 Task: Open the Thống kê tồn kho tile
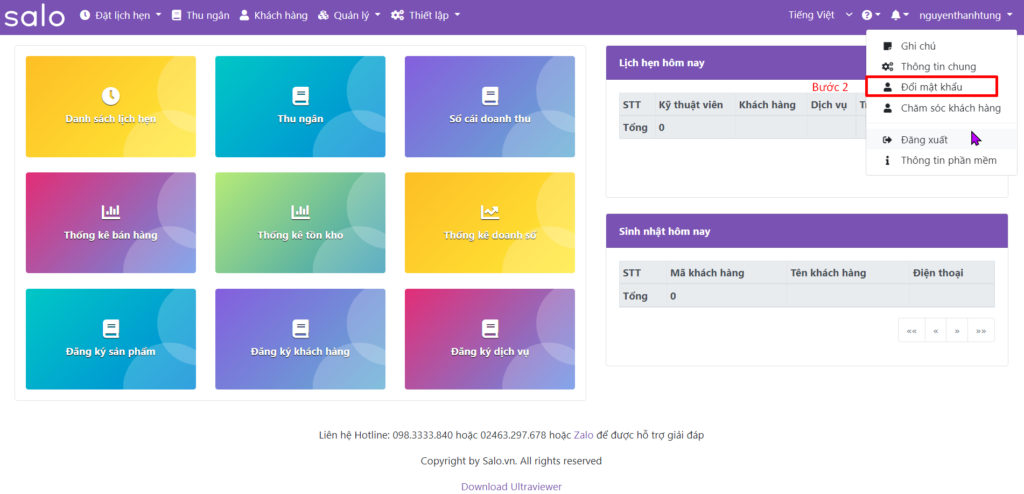pyautogui.click(x=300, y=223)
